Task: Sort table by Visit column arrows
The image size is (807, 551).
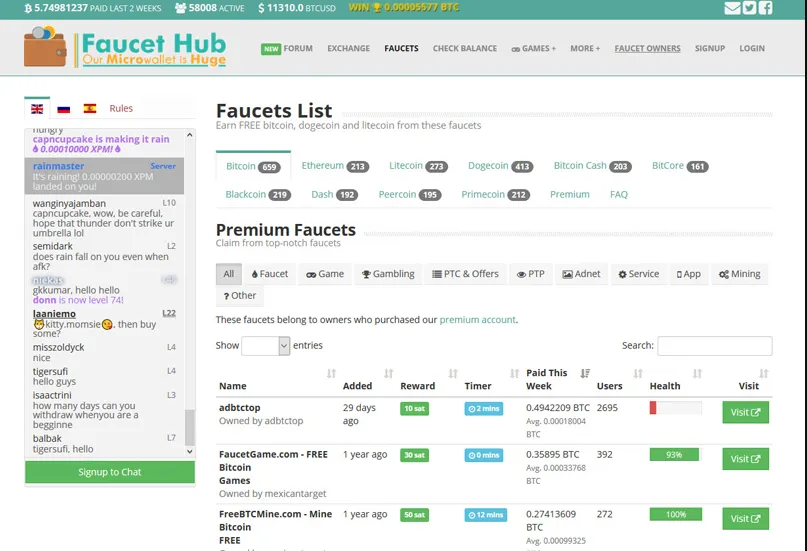Action: click(764, 374)
